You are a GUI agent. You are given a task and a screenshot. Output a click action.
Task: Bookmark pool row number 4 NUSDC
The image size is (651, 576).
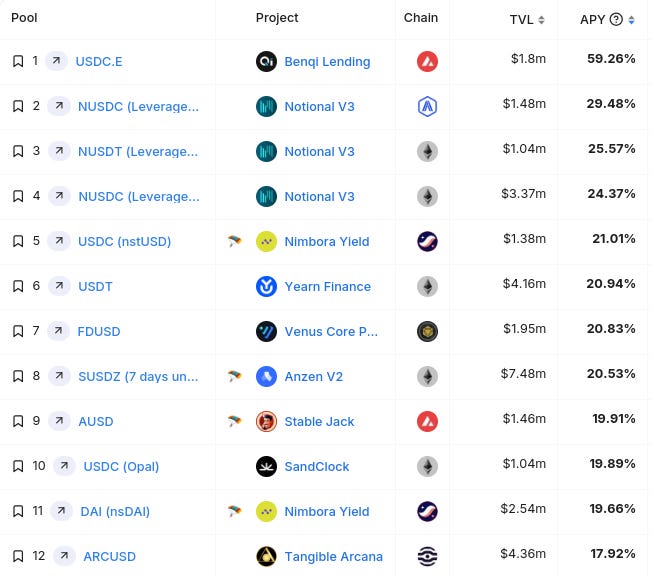point(18,196)
